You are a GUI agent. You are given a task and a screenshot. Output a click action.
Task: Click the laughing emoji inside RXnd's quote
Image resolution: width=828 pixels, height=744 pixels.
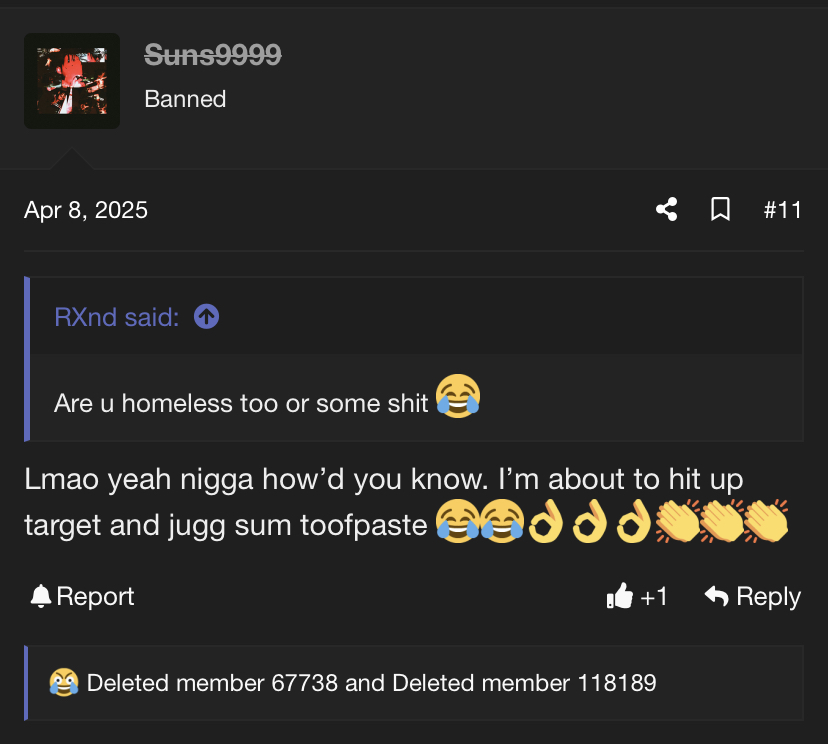coord(458,396)
